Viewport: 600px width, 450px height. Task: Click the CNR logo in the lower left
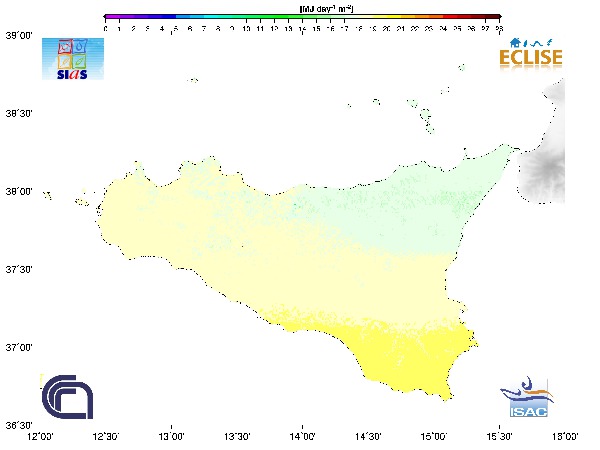(x=67, y=397)
